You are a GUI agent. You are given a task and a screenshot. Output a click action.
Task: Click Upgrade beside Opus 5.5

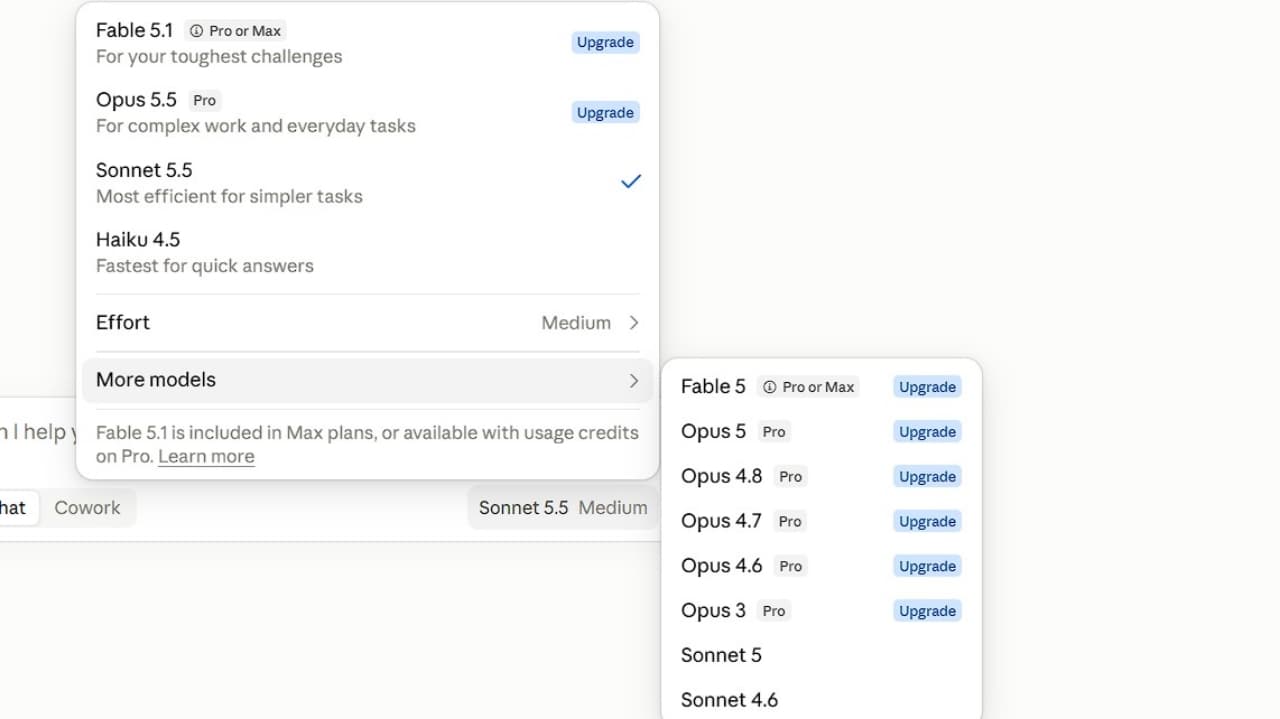coord(605,112)
